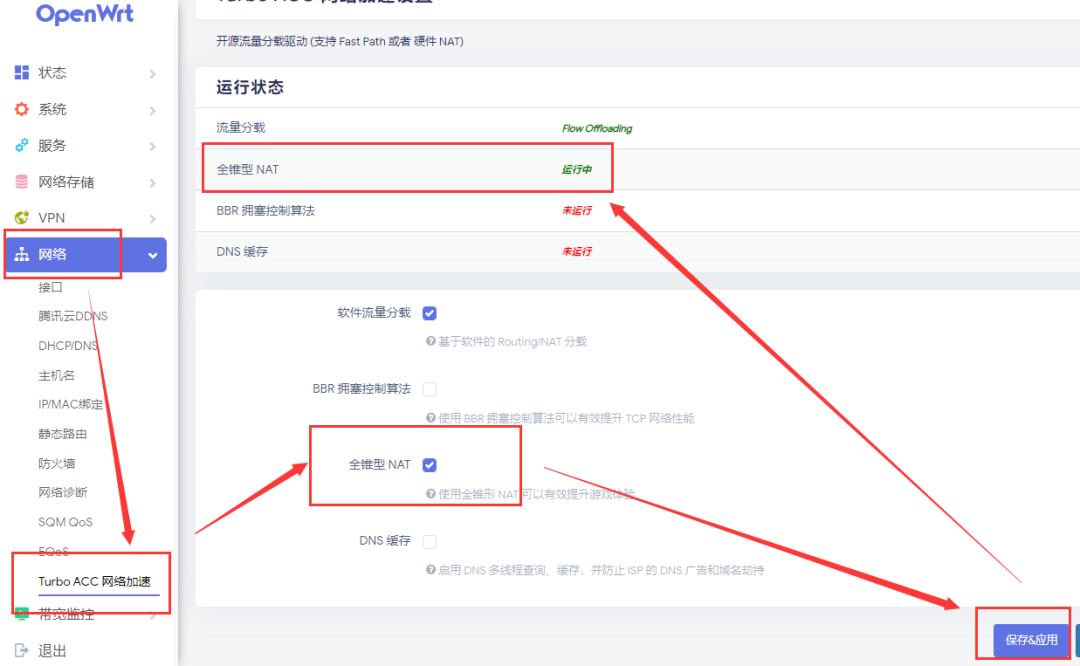This screenshot has height=666, width=1080.
Task: Click the Network topology icon
Action: point(22,254)
